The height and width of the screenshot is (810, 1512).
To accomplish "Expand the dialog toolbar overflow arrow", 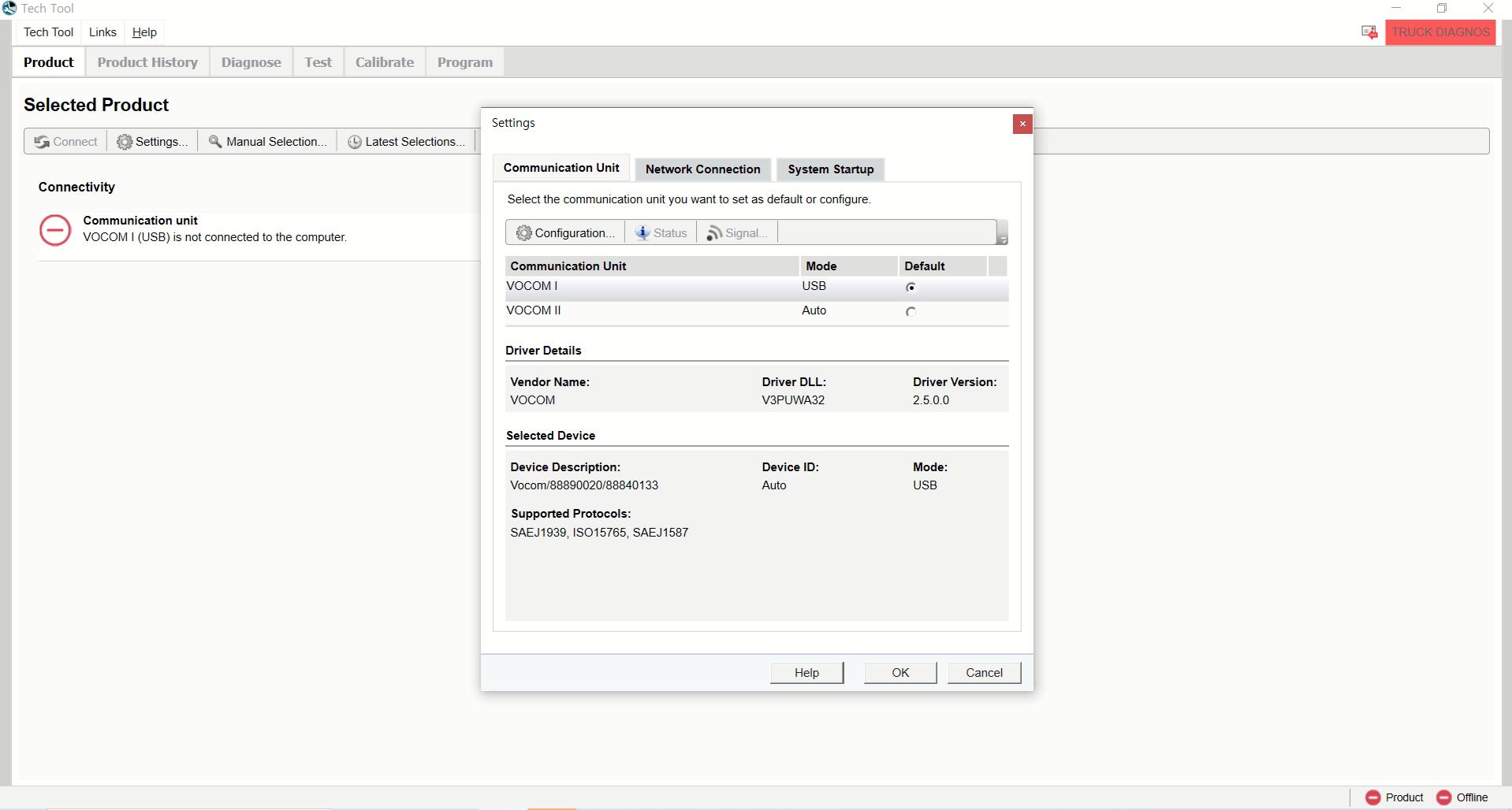I will click(1002, 239).
